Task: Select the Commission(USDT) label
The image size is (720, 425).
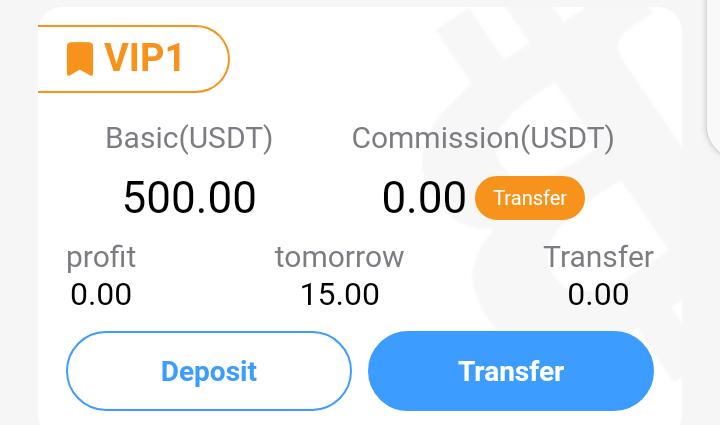Action: (x=483, y=138)
